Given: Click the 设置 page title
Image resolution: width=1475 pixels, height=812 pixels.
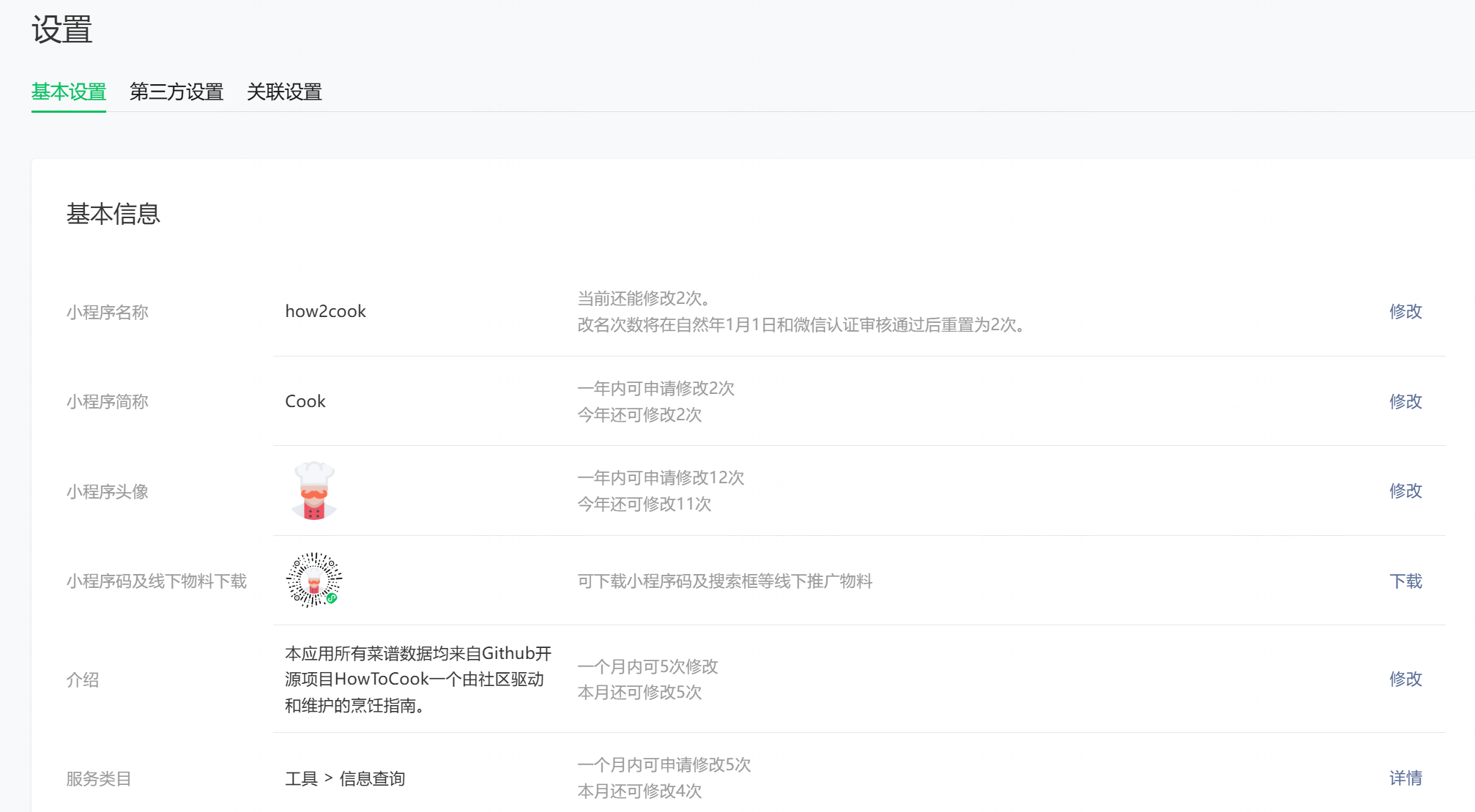Looking at the screenshot, I should pyautogui.click(x=62, y=30).
